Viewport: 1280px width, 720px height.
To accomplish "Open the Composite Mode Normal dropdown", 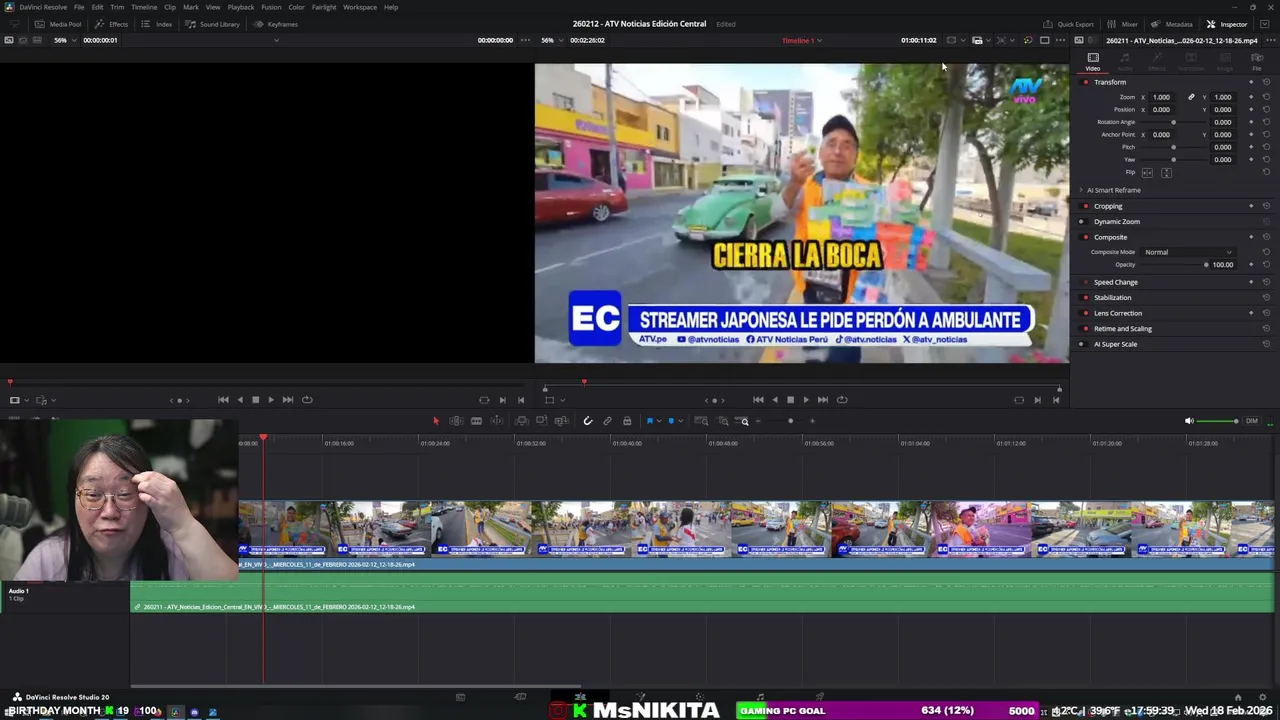I will click(1188, 252).
